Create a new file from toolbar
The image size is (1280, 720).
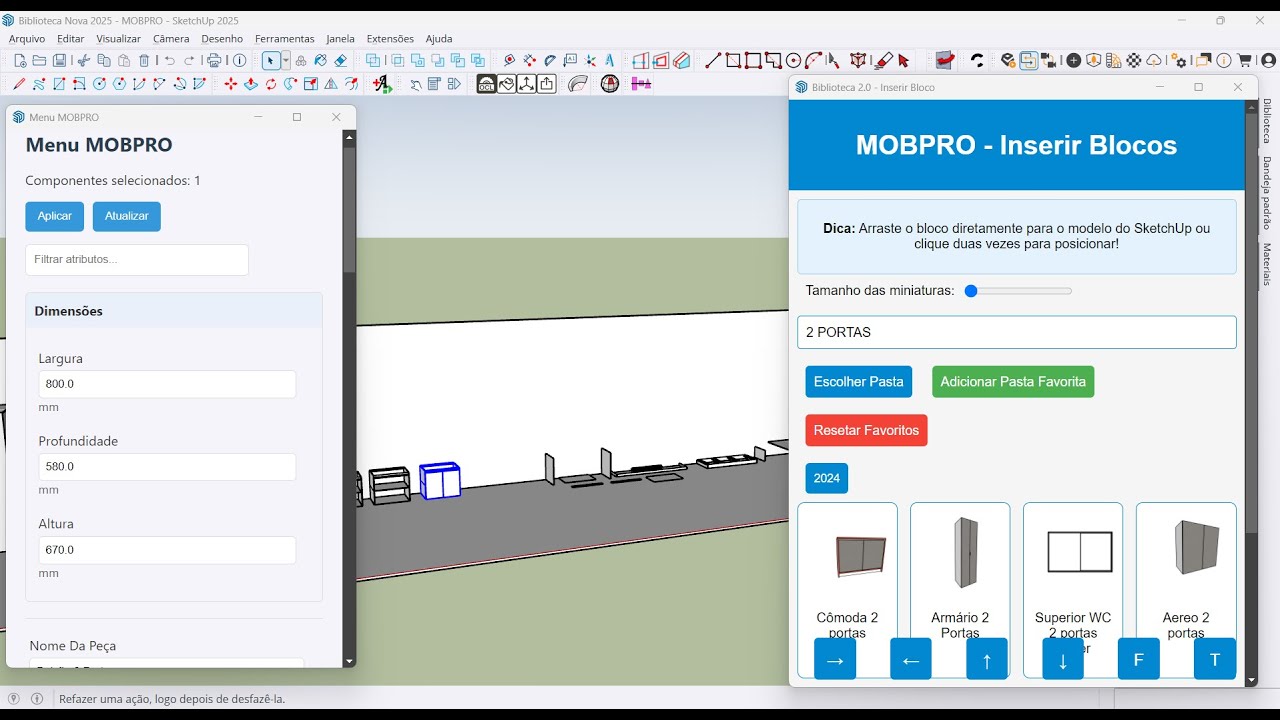pos(20,60)
